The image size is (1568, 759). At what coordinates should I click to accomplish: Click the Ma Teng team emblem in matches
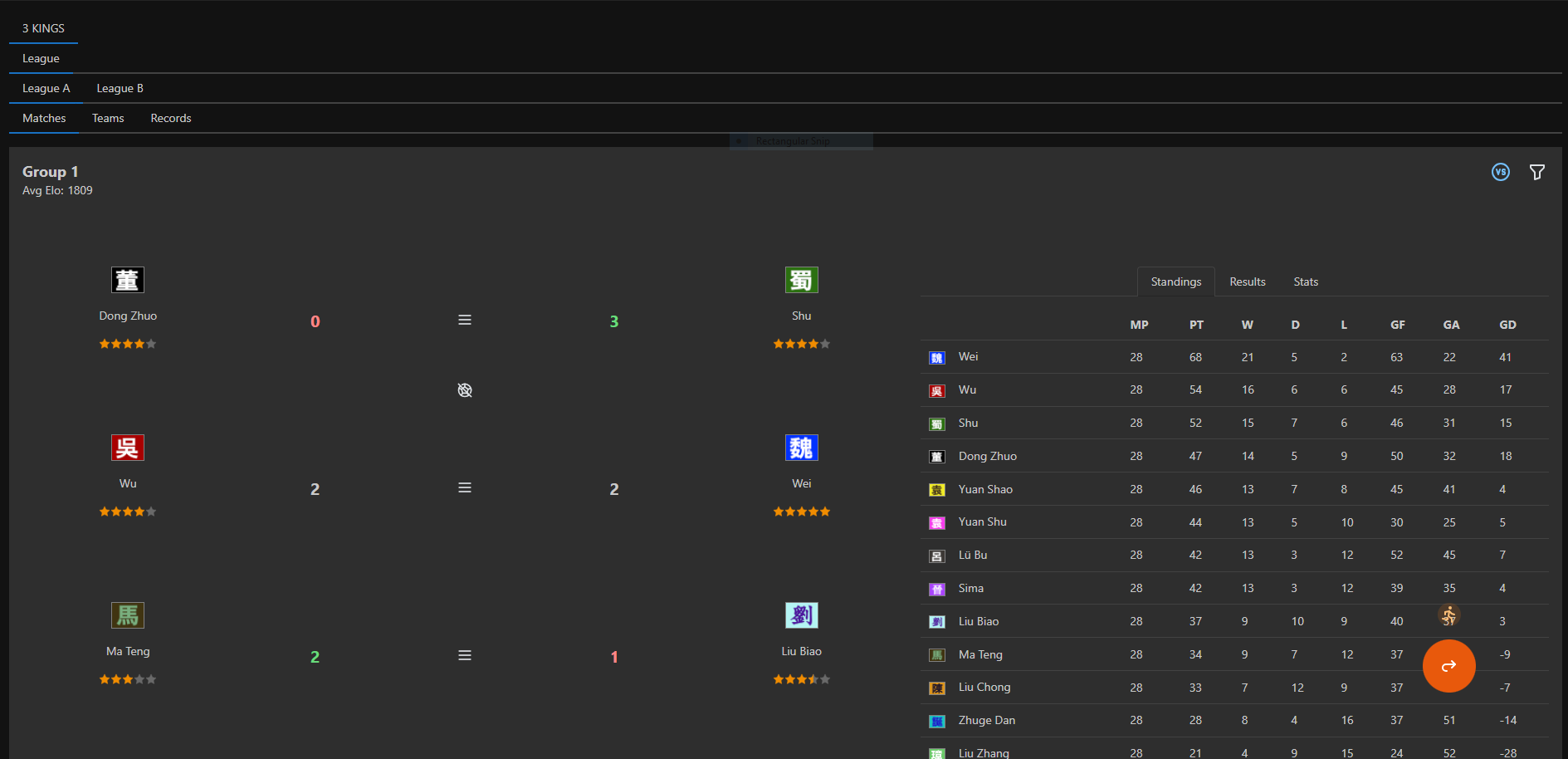pos(128,615)
